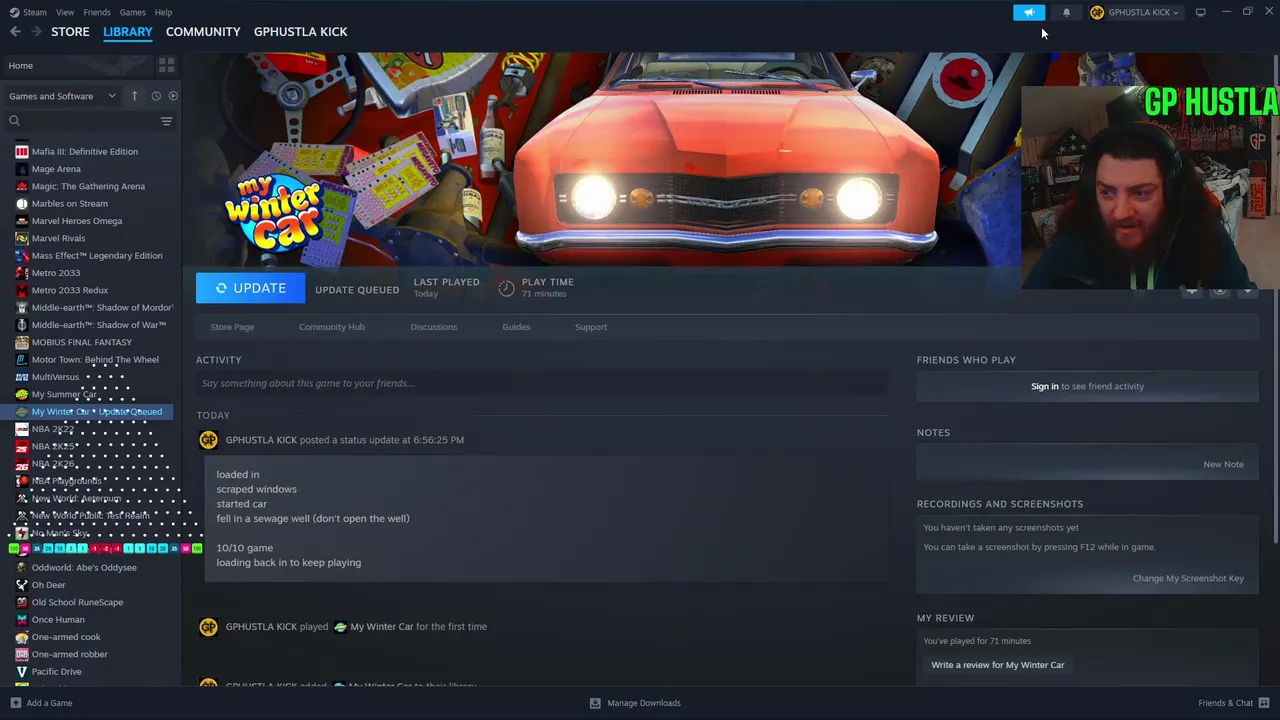The width and height of the screenshot is (1280, 720).
Task: Switch to the COMMUNITY tab
Action: tap(203, 32)
